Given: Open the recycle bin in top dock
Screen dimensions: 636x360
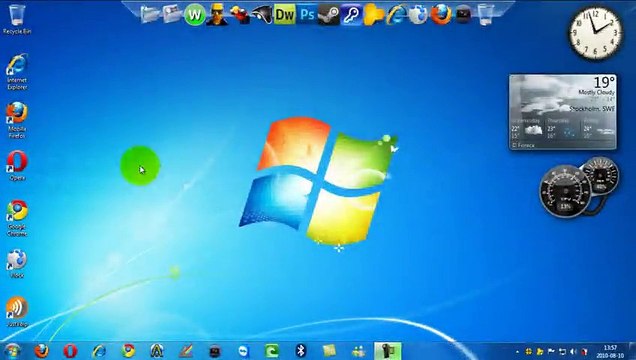Looking at the screenshot, I should 486,15.
